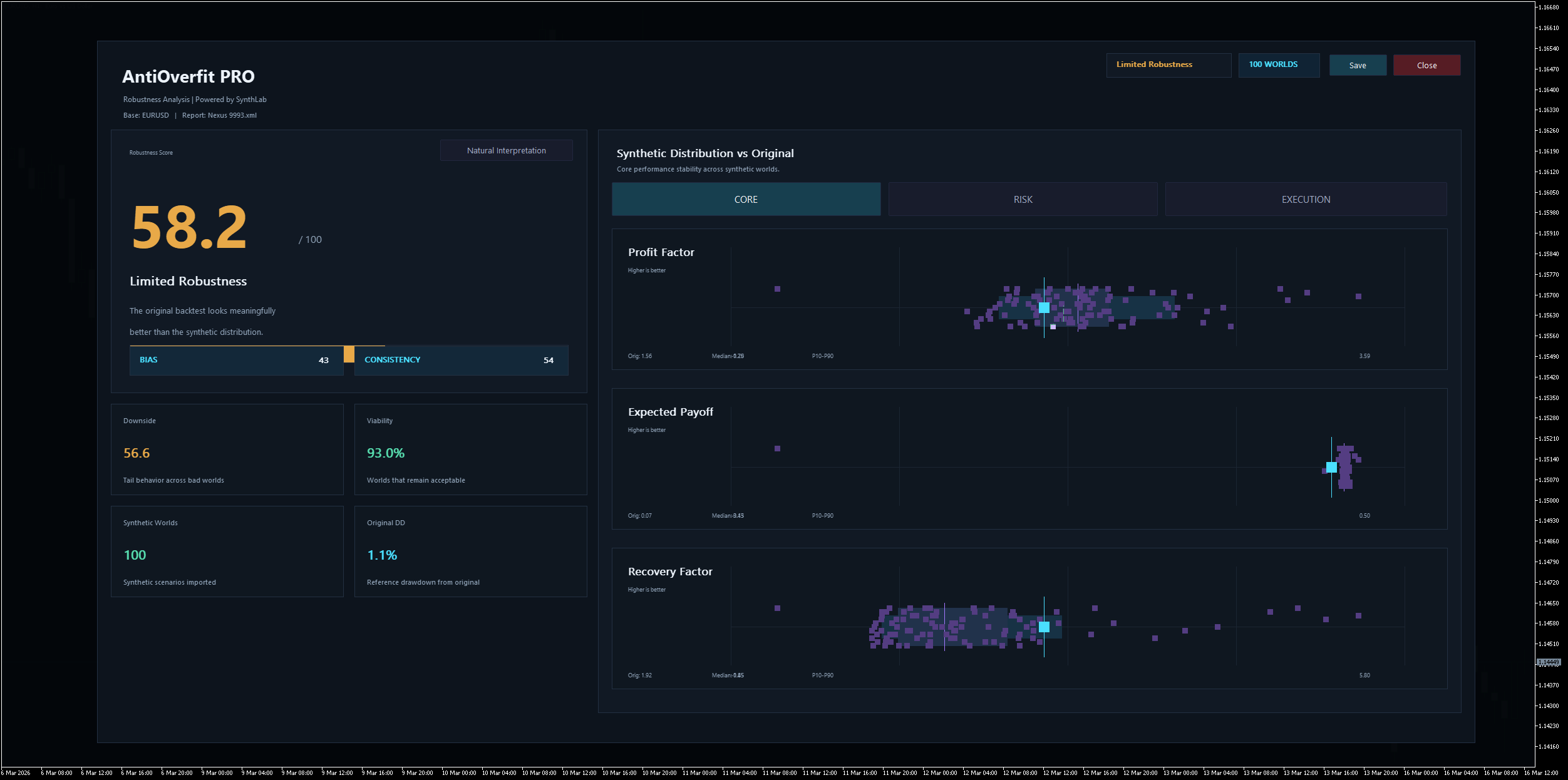This screenshot has width=1568, height=780.
Task: Switch to the RISK tab
Action: pos(1023,199)
